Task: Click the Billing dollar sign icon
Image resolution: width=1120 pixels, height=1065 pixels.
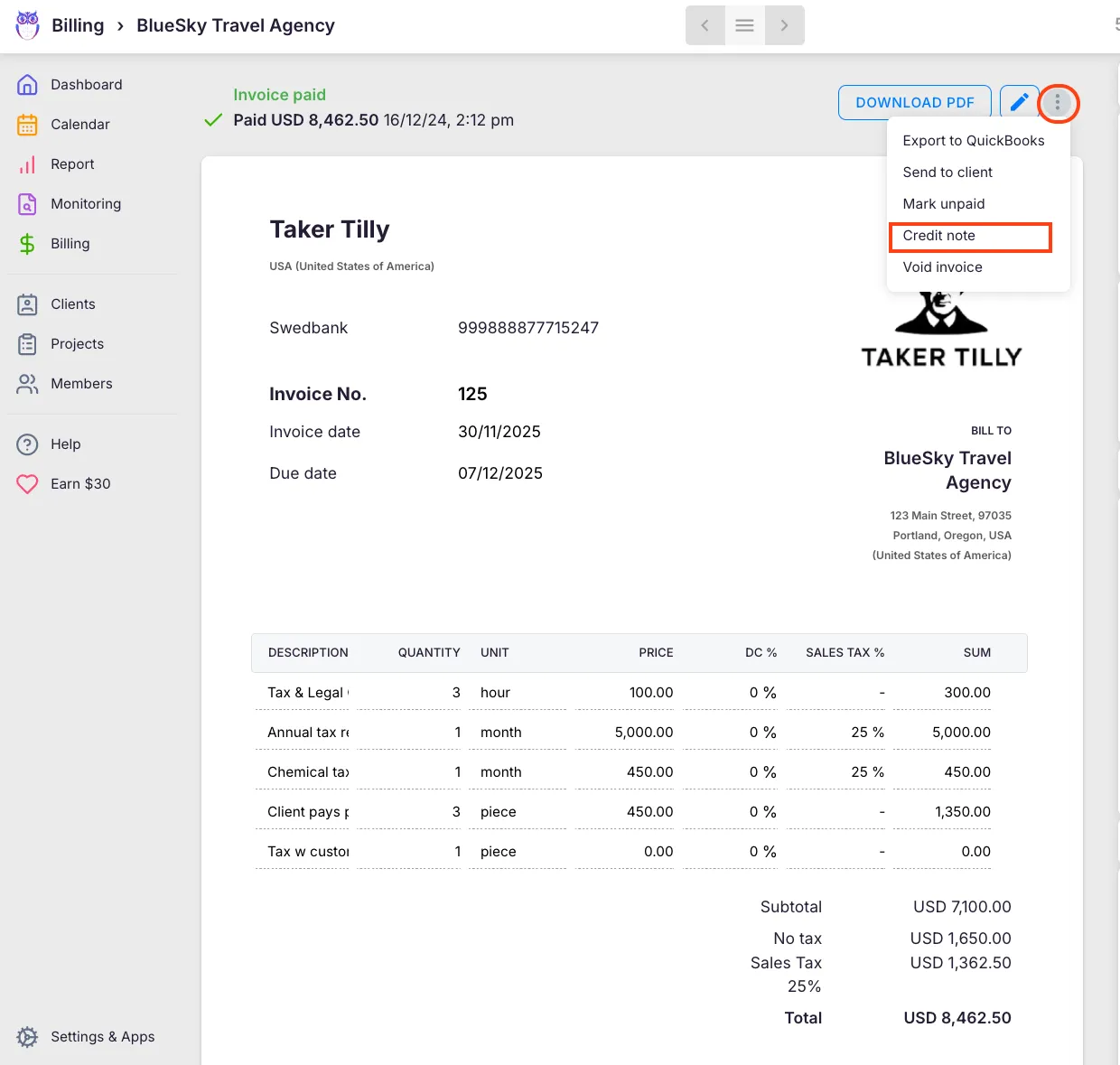Action: pyautogui.click(x=27, y=244)
